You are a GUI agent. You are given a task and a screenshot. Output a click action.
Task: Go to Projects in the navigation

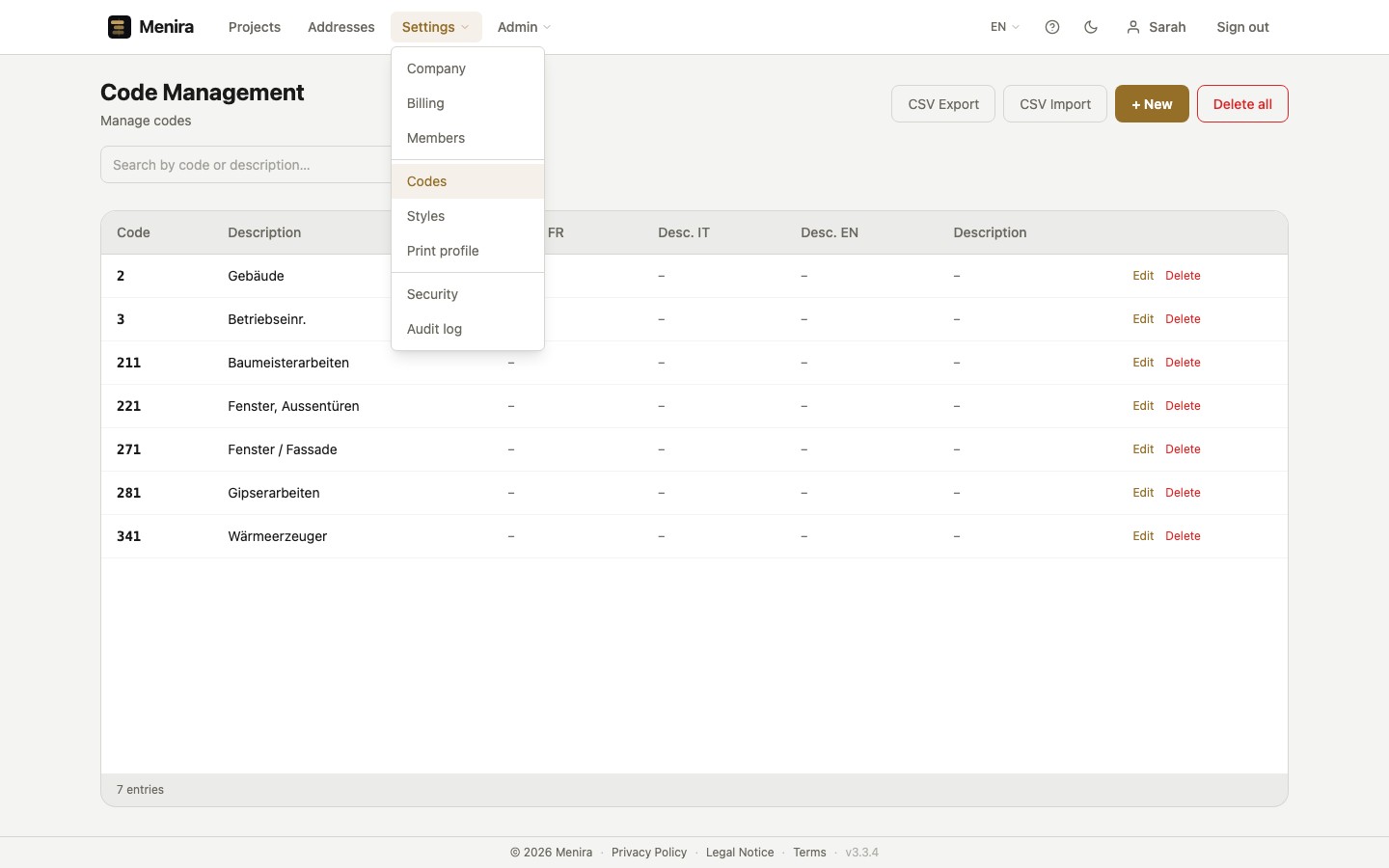255,27
